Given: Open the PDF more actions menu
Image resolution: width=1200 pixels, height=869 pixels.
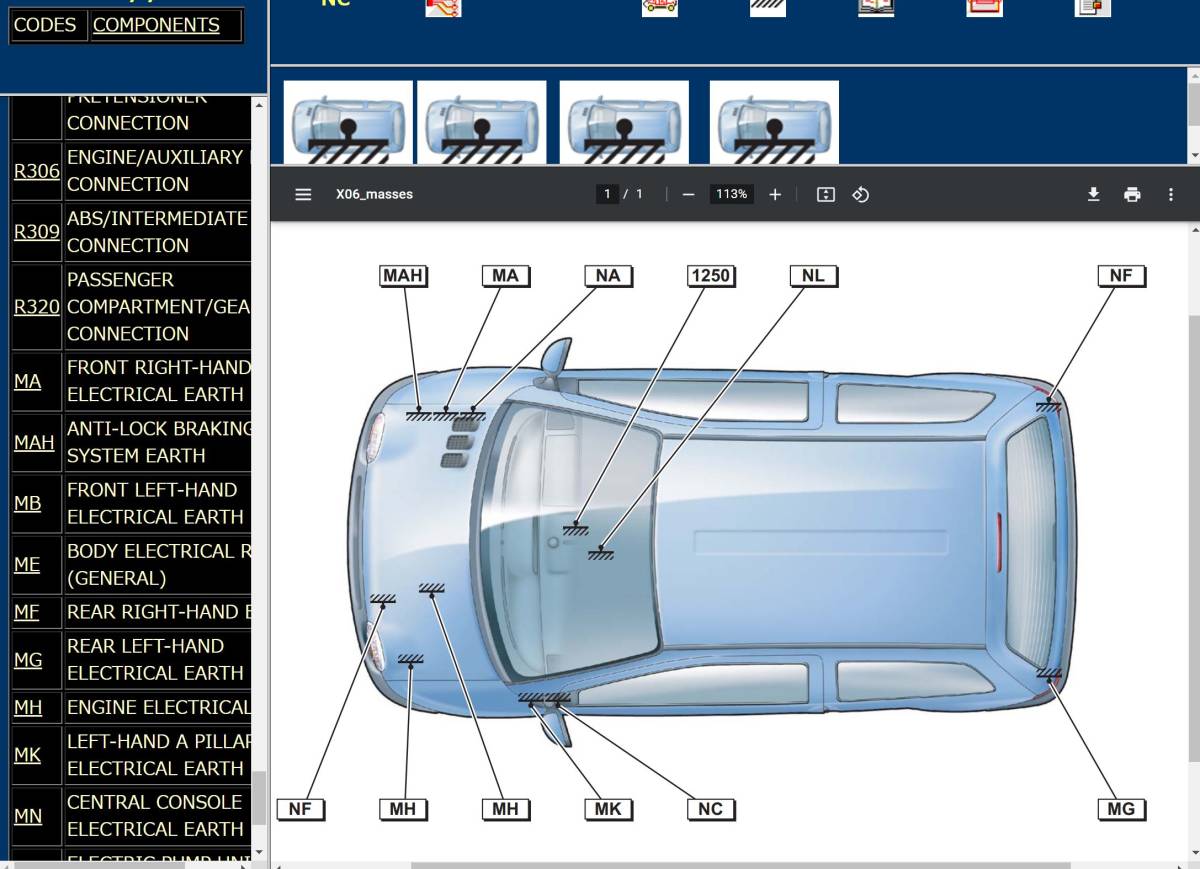Looking at the screenshot, I should coord(1171,194).
